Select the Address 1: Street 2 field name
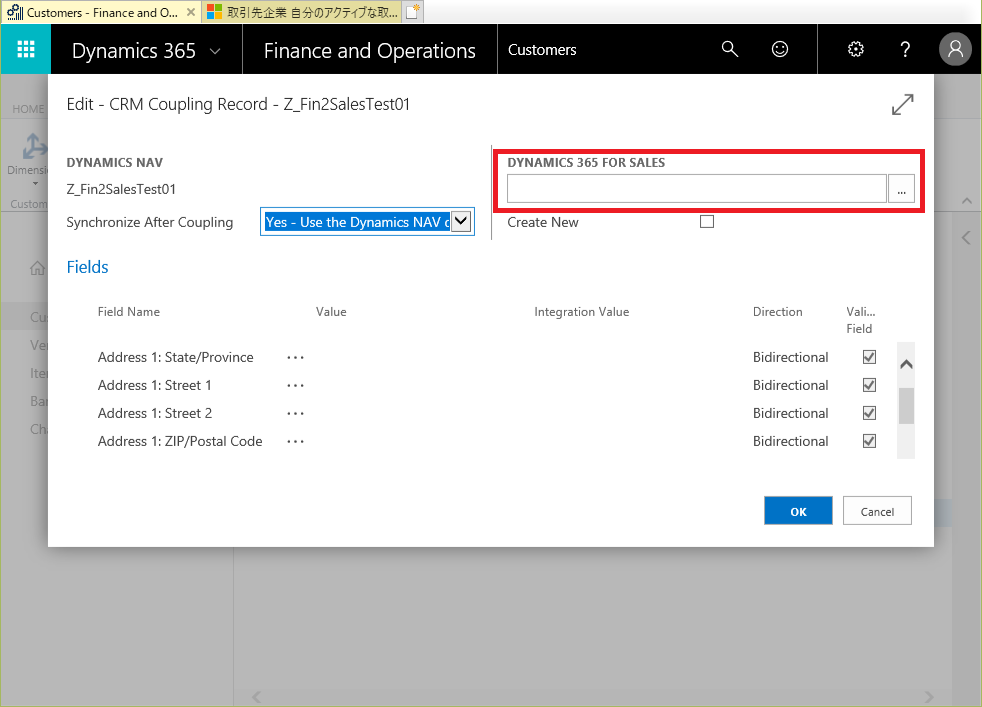Viewport: 982px width, 707px height. click(155, 413)
